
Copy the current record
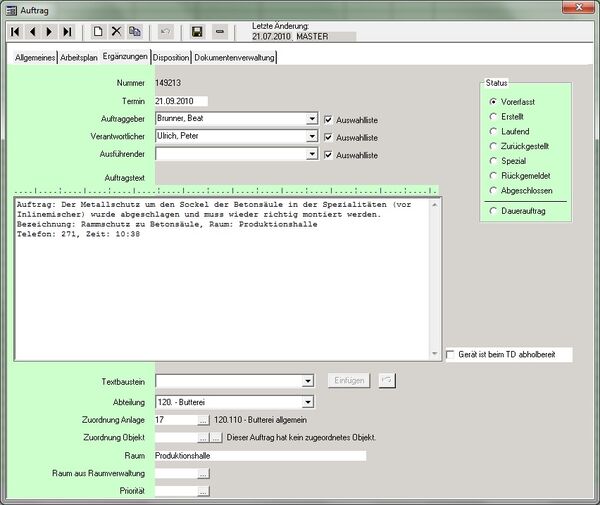coord(135,32)
